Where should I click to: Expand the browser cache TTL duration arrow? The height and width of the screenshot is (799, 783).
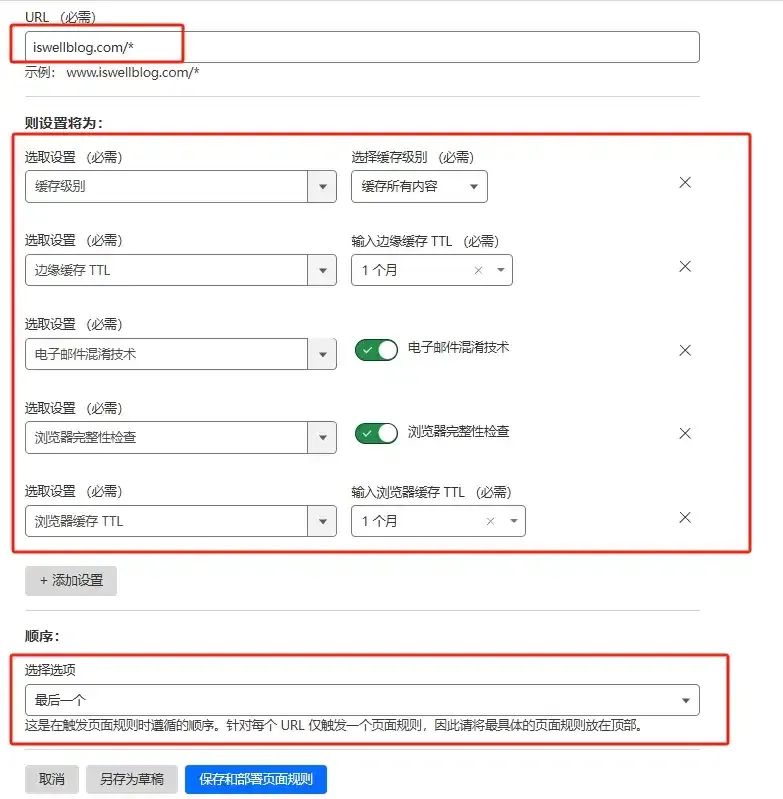point(514,521)
